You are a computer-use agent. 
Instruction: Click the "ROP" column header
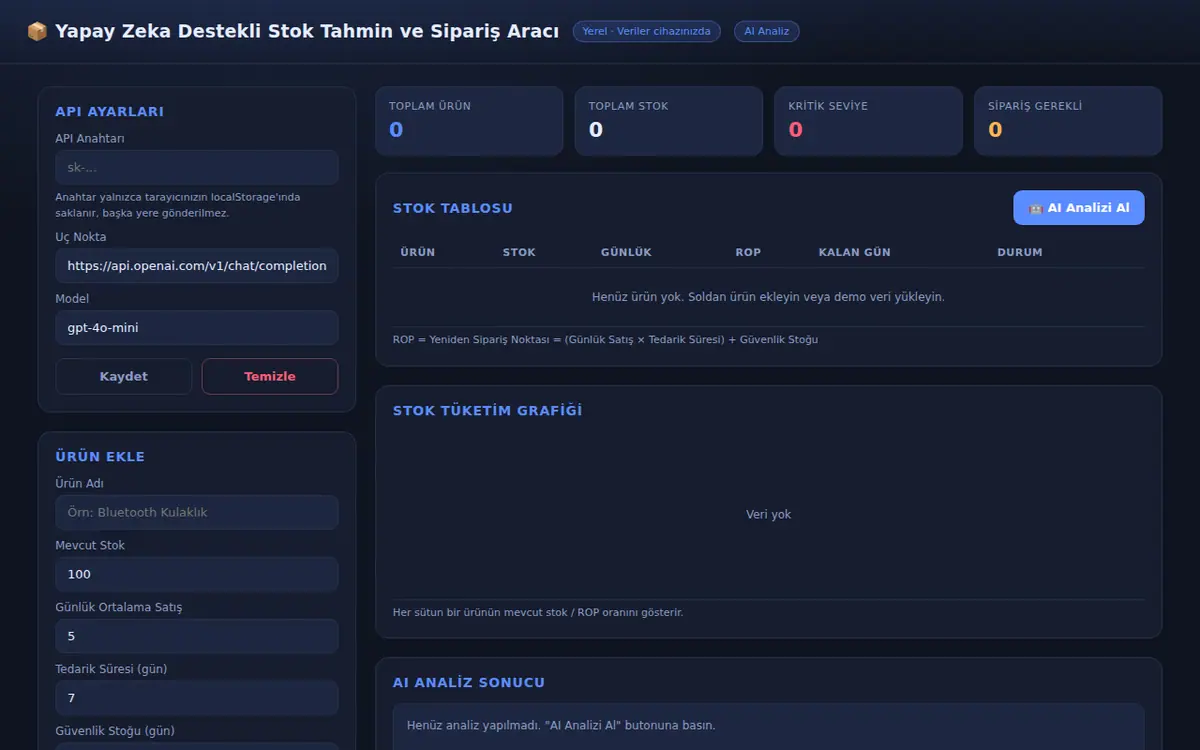pos(748,253)
